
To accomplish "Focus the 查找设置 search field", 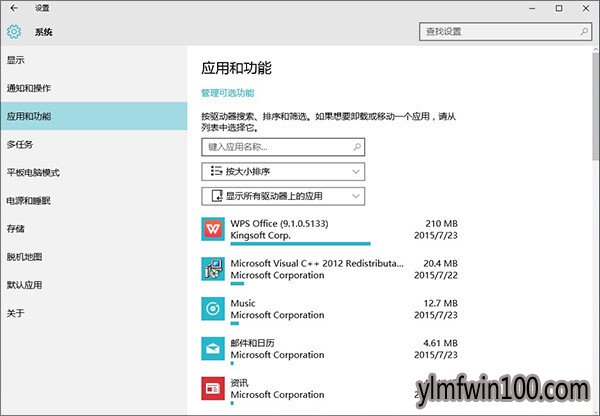I will coord(505,31).
